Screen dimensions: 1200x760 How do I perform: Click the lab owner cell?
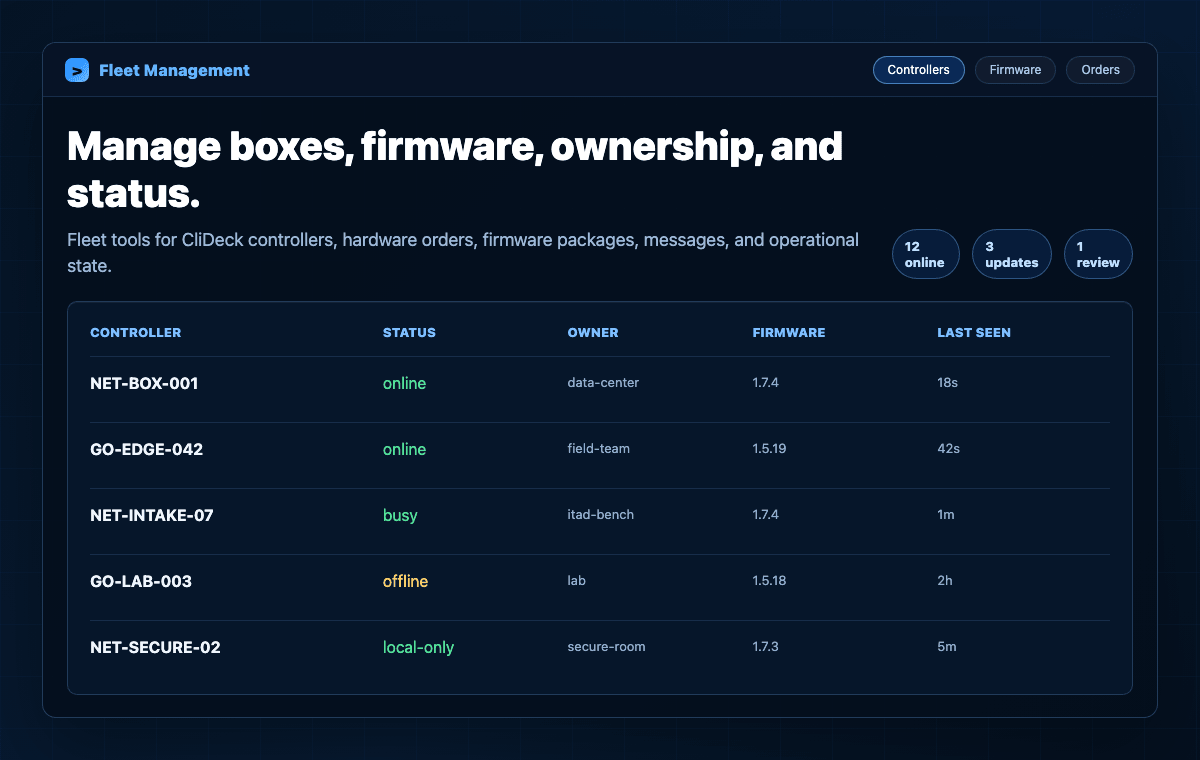[x=576, y=581]
